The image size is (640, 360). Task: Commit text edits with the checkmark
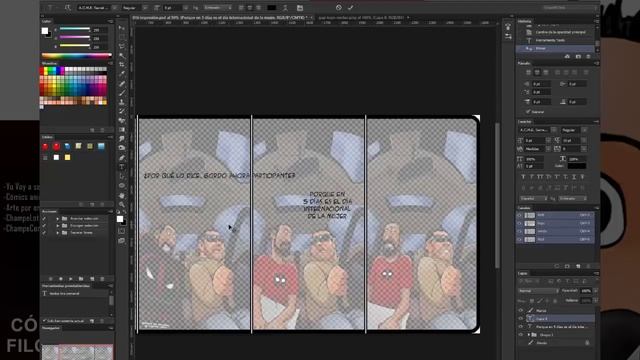point(350,7)
